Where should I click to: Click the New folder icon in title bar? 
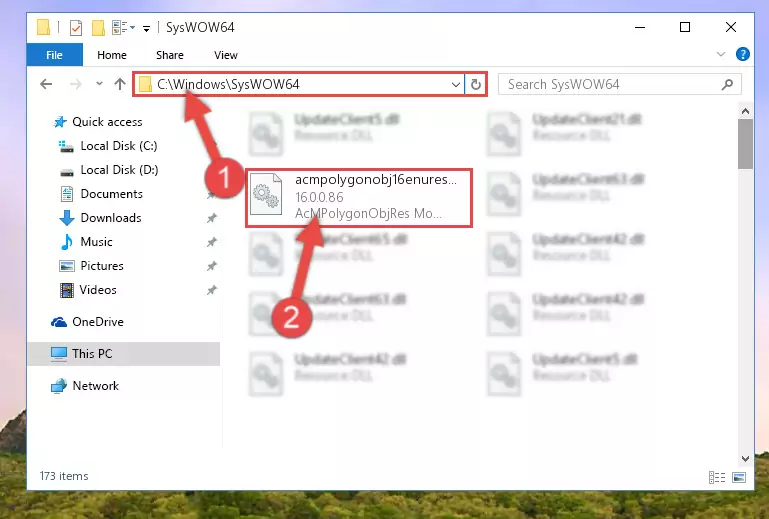pyautogui.click(x=98, y=28)
